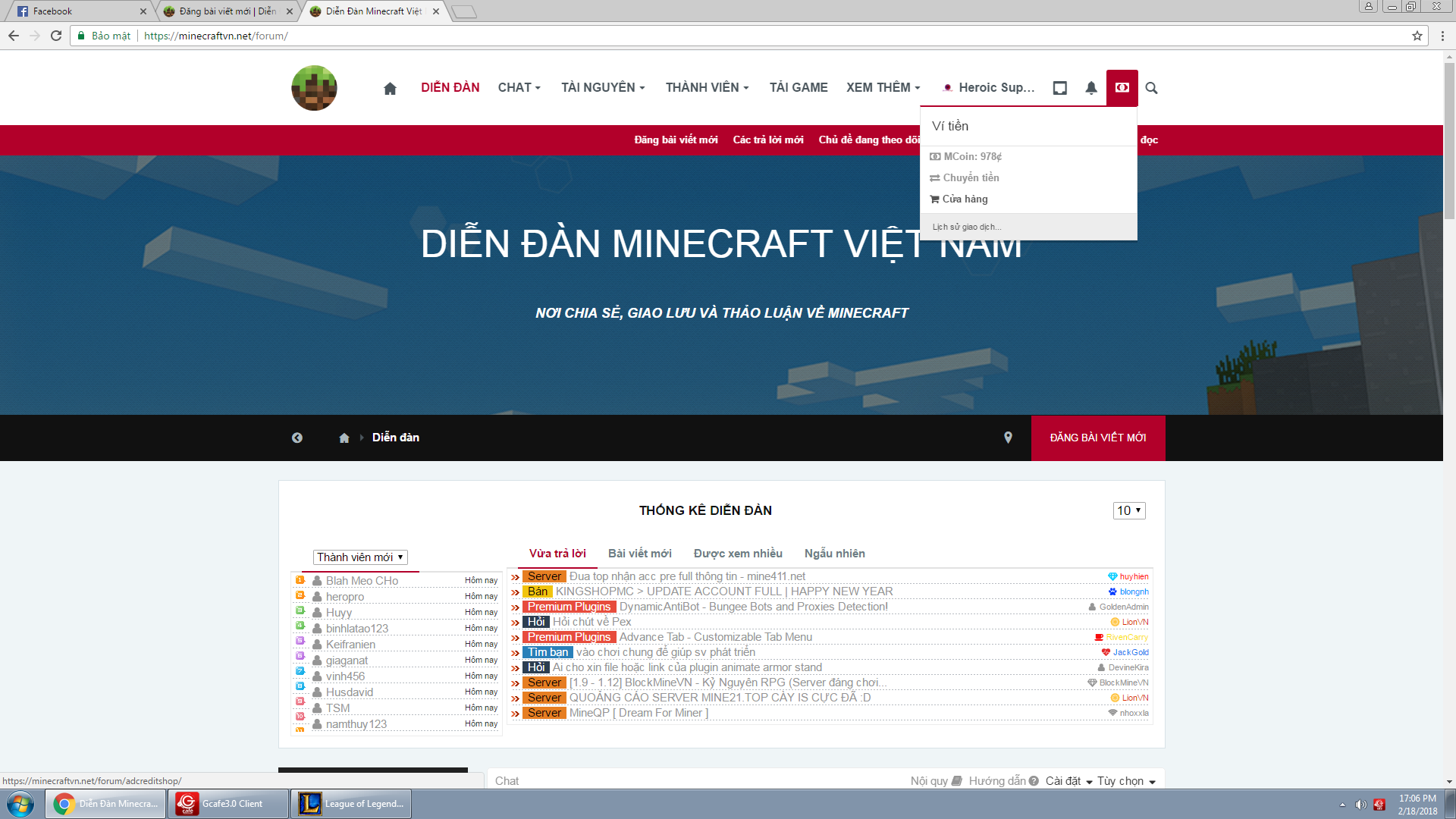1456x819 pixels.
Task: Toggle the wallet money icon
Action: (x=1122, y=88)
